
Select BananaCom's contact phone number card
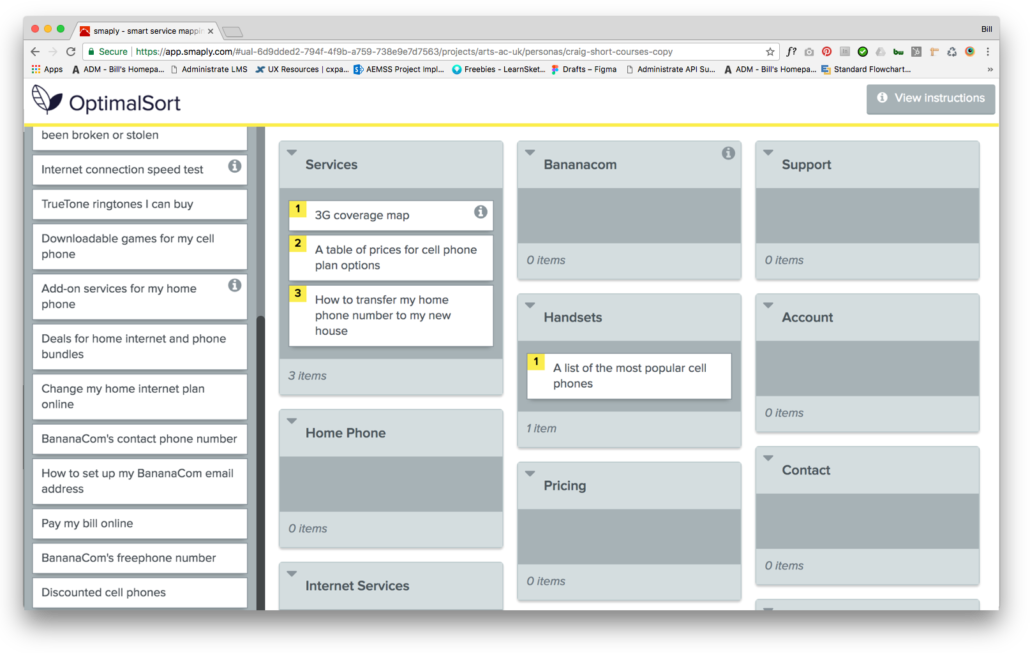[x=140, y=439]
